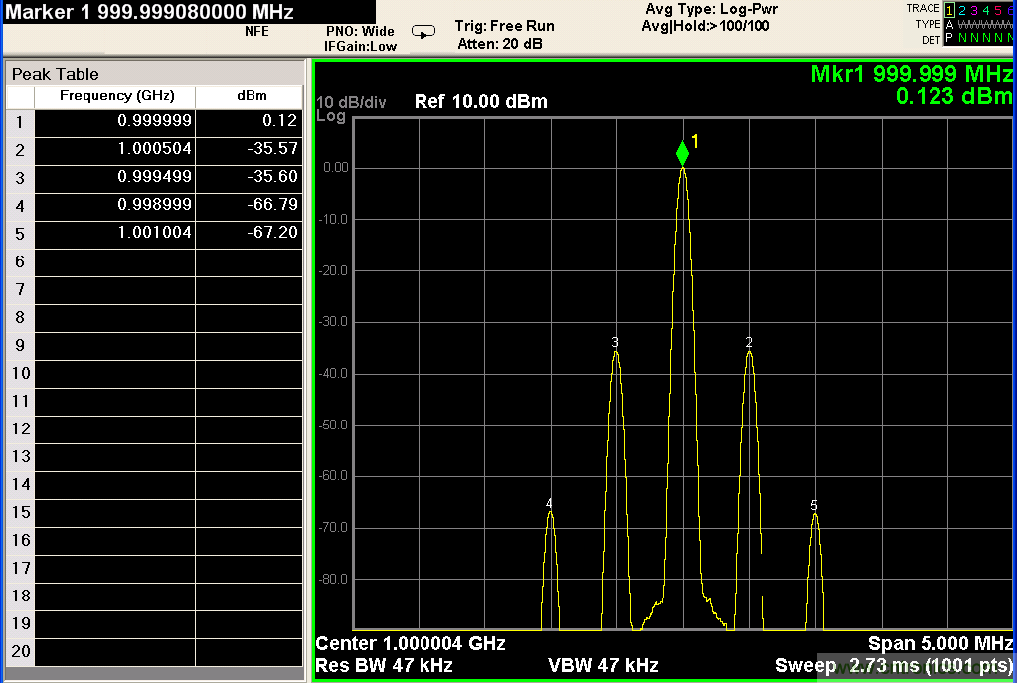The image size is (1017, 683).
Task: Select the 1.000504 frequency peak row
Action: coord(154,149)
